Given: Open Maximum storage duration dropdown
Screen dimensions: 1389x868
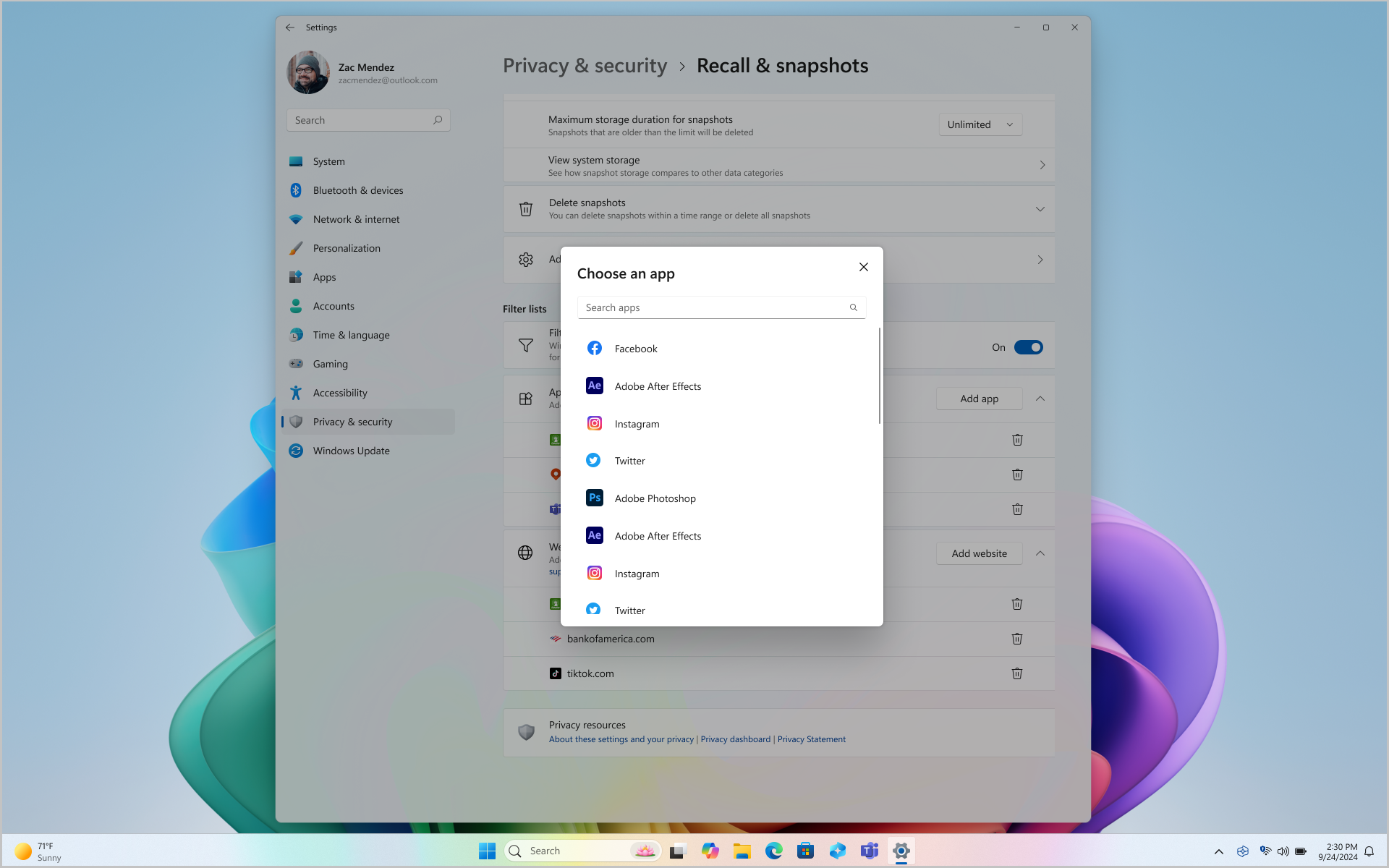Looking at the screenshot, I should pos(979,124).
